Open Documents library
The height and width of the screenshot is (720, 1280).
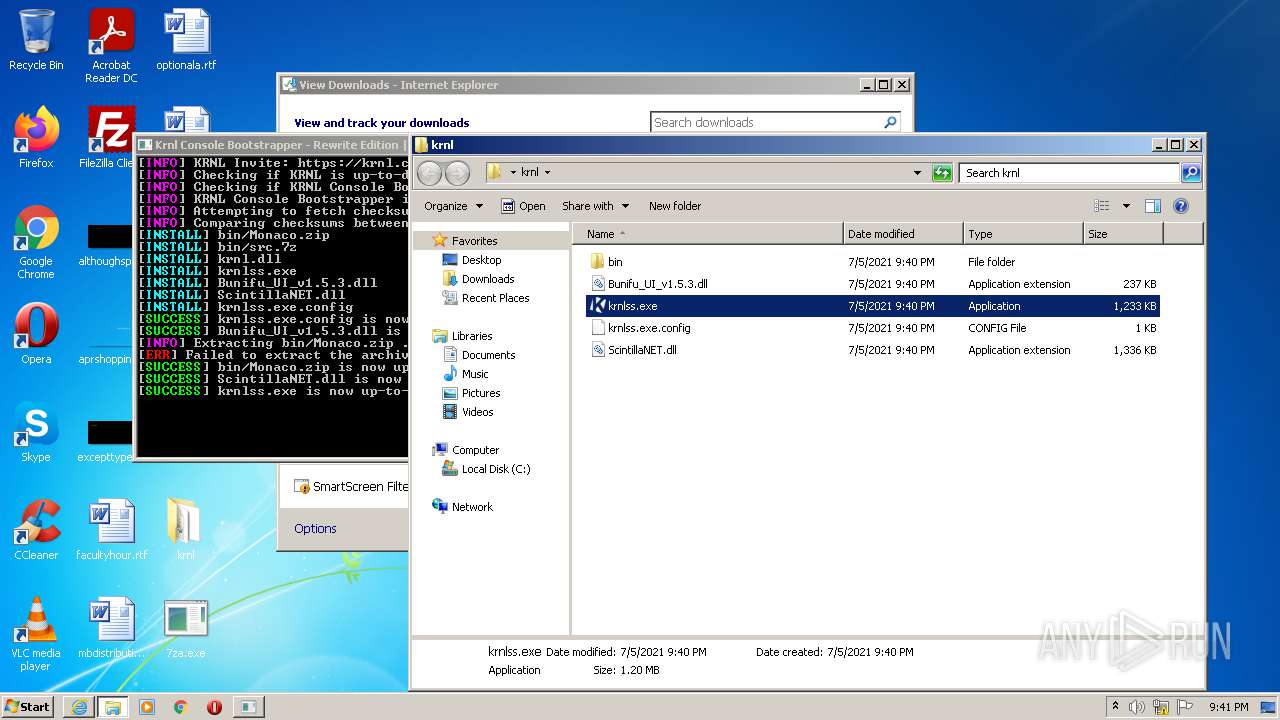[488, 355]
